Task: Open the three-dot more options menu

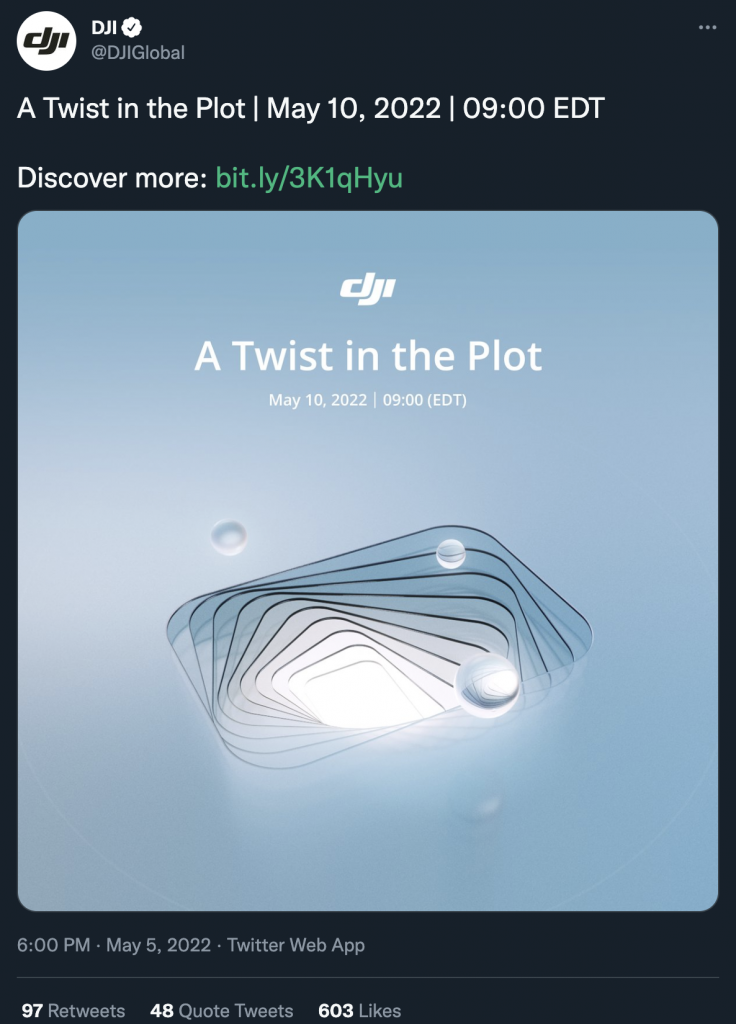Action: click(x=707, y=27)
